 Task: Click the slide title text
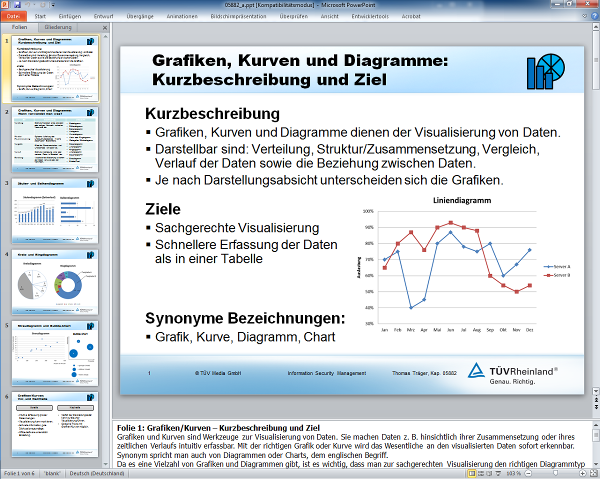(x=300, y=70)
